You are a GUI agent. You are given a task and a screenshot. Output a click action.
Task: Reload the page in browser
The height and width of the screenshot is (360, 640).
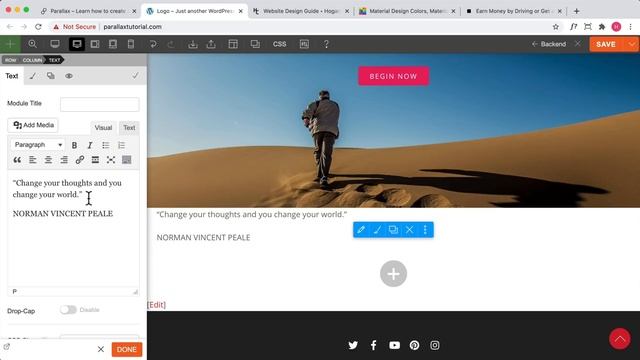tap(38, 27)
